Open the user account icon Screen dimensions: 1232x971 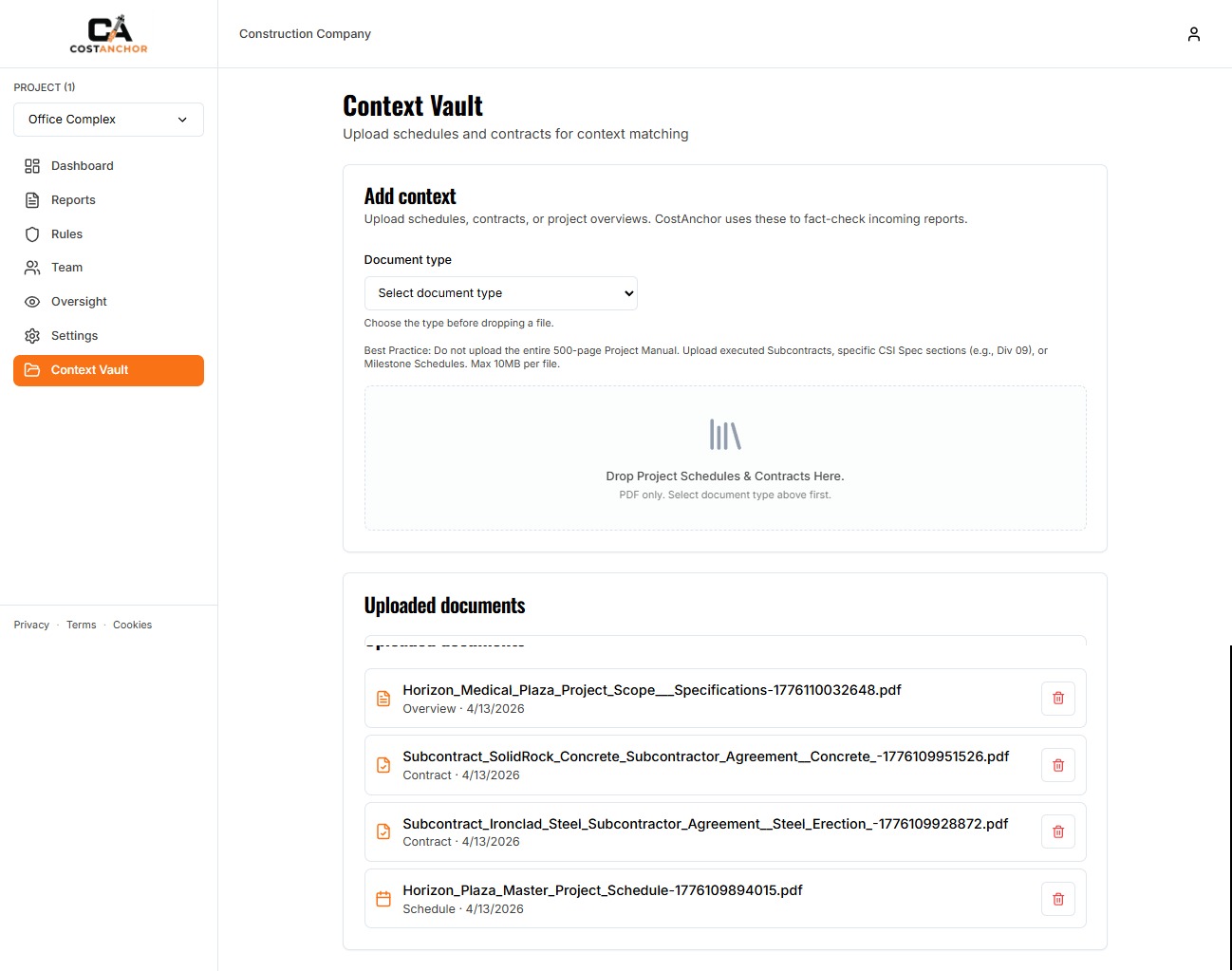click(x=1194, y=34)
